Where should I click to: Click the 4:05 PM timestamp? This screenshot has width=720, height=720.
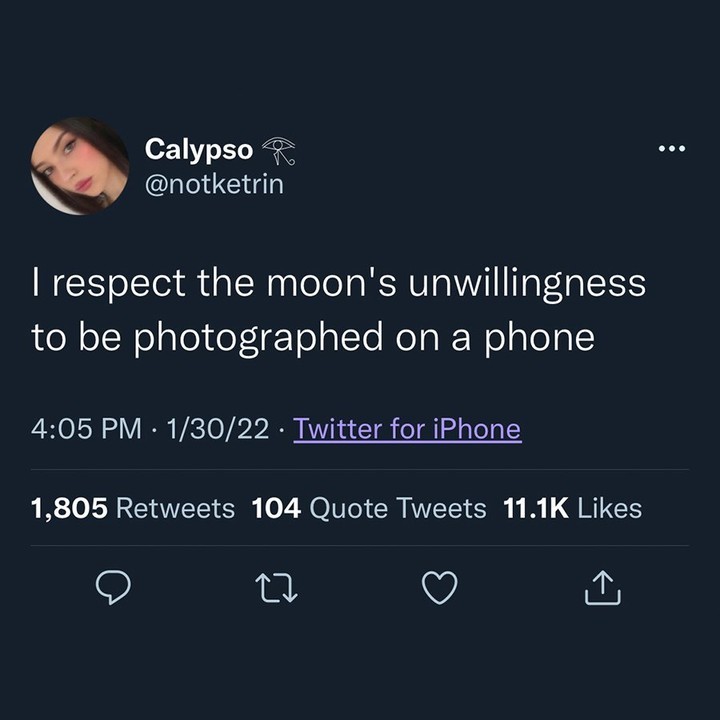pos(86,429)
